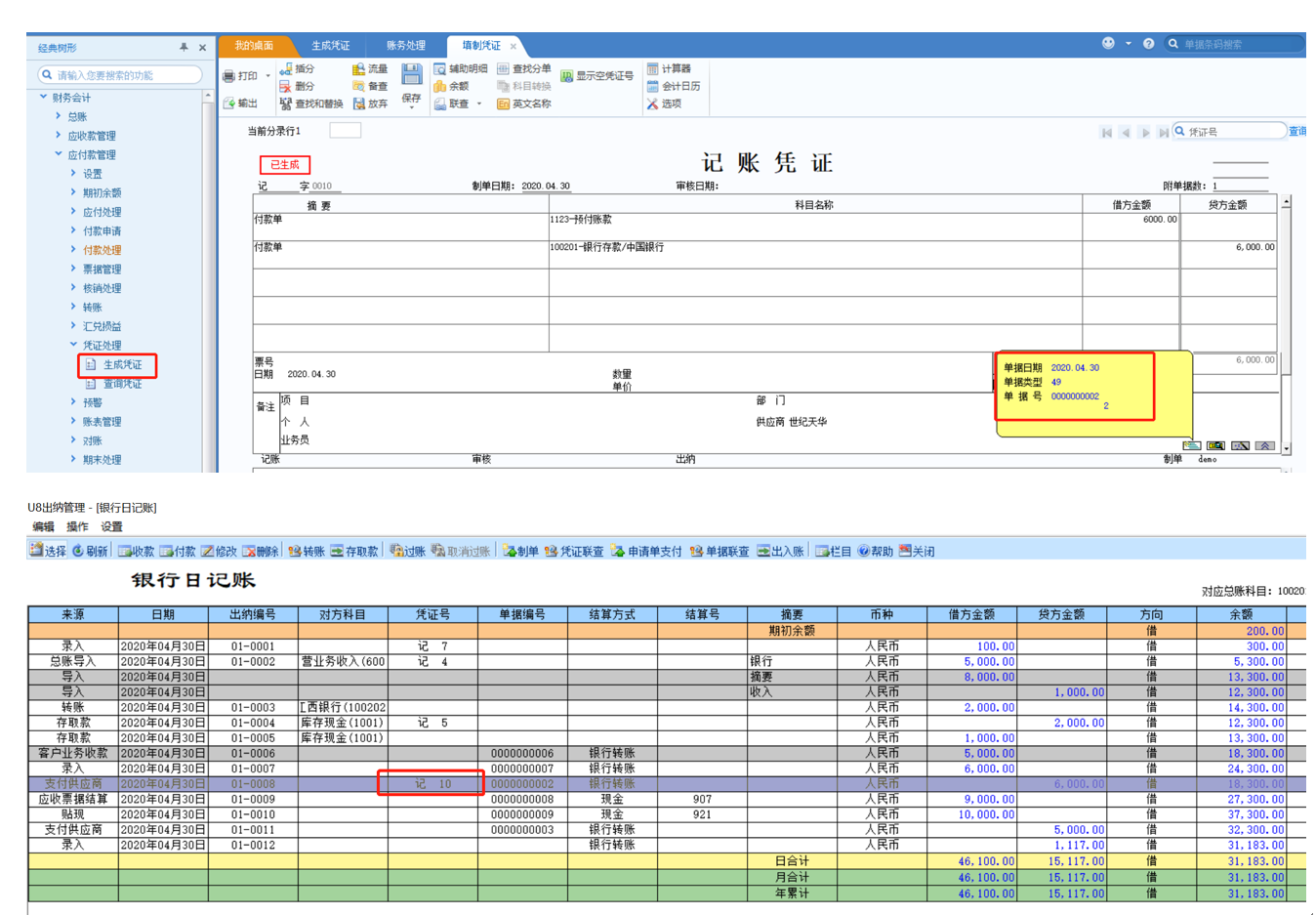Viewport: 1316px width, 915px height.
Task: Expand the 付款处理 tree node
Action: (x=73, y=249)
